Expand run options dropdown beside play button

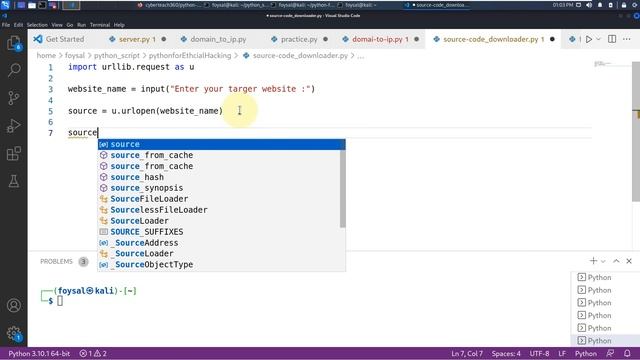(x=598, y=39)
